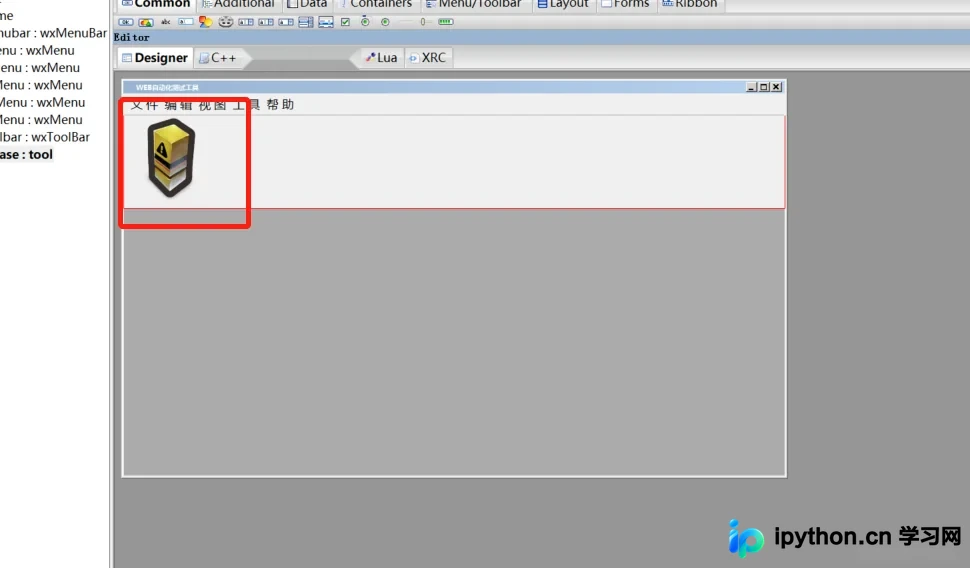Screen dimensions: 970x568
Task: Select the wxToolBar node in object tree
Action: (x=45, y=137)
